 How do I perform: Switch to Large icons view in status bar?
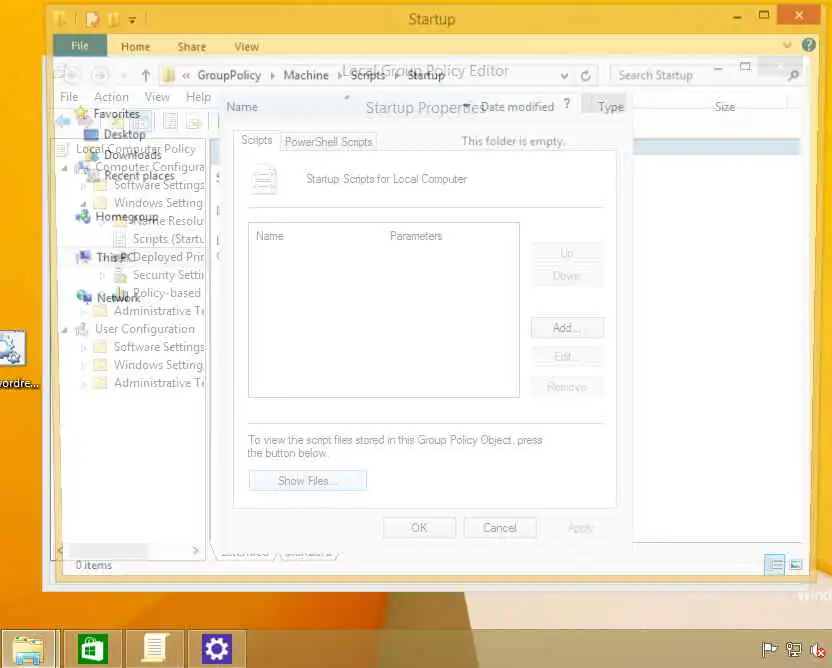(x=796, y=565)
